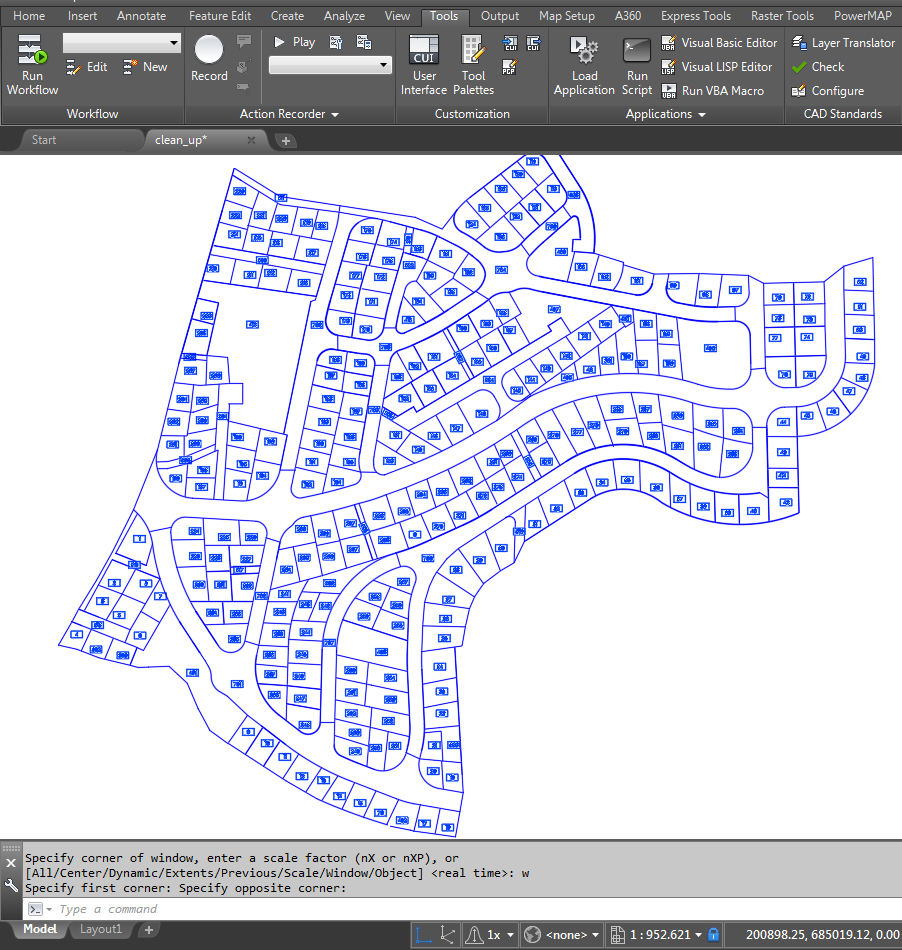Add a new layout tab

click(149, 929)
